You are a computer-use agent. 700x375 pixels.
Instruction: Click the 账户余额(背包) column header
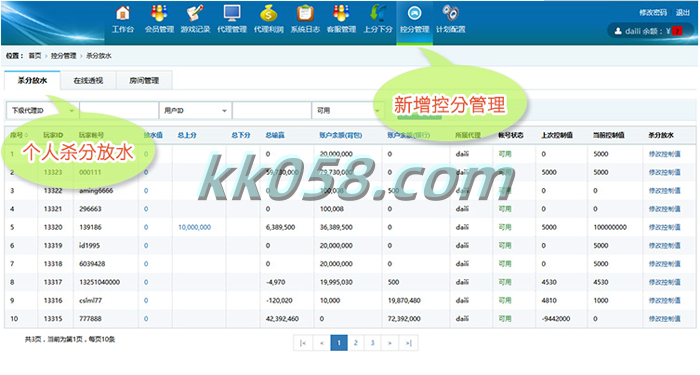[341, 135]
